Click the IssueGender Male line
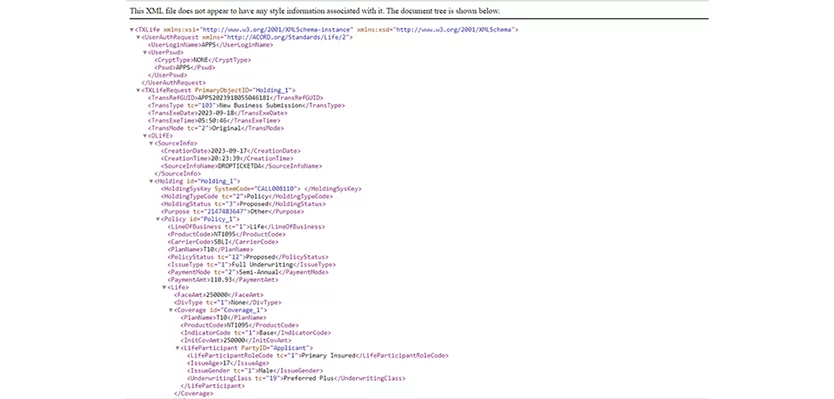834x399 pixels. coord(255,370)
